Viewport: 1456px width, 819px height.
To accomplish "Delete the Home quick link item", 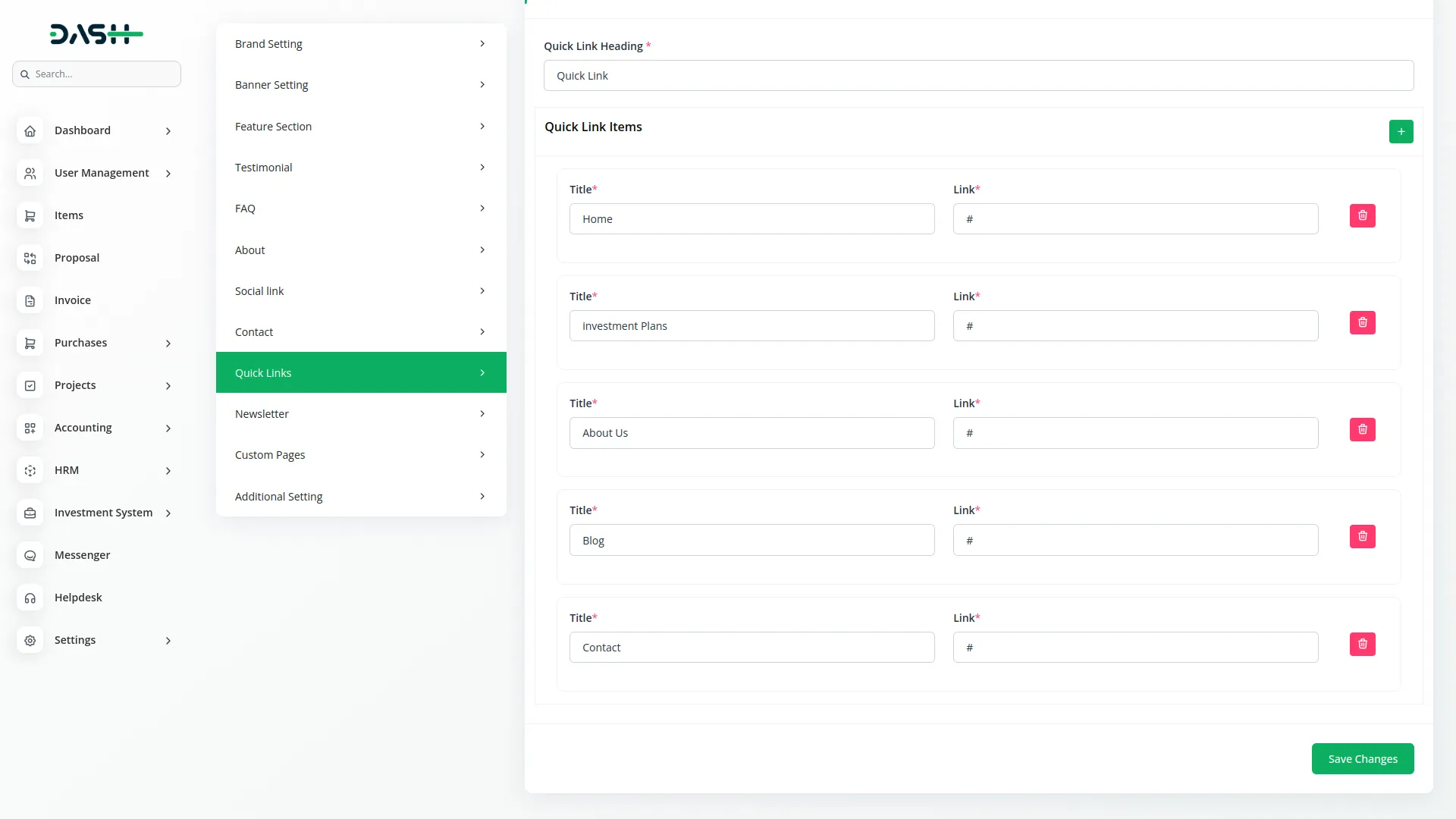I will [x=1362, y=216].
